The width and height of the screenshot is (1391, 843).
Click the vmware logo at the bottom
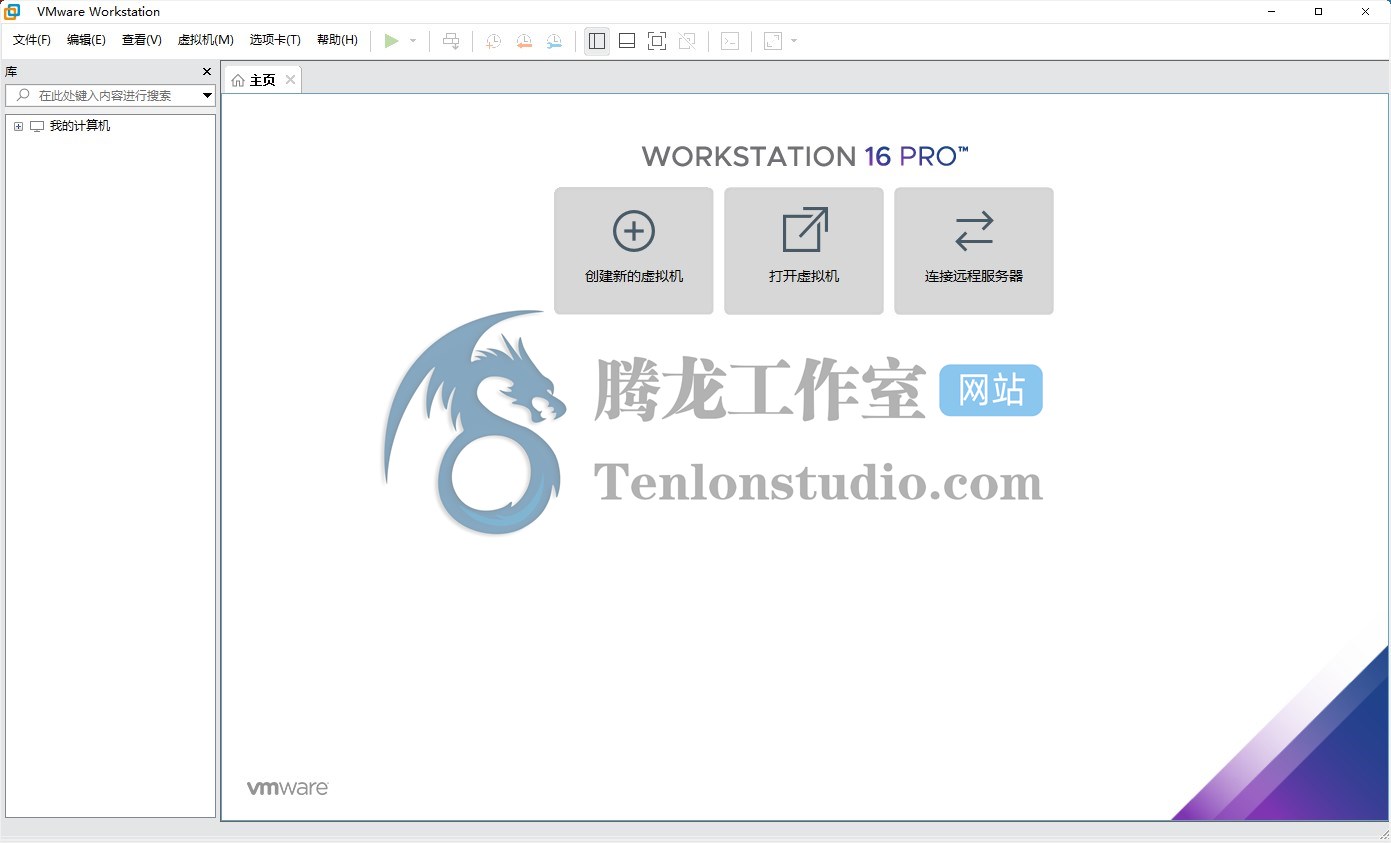[288, 788]
